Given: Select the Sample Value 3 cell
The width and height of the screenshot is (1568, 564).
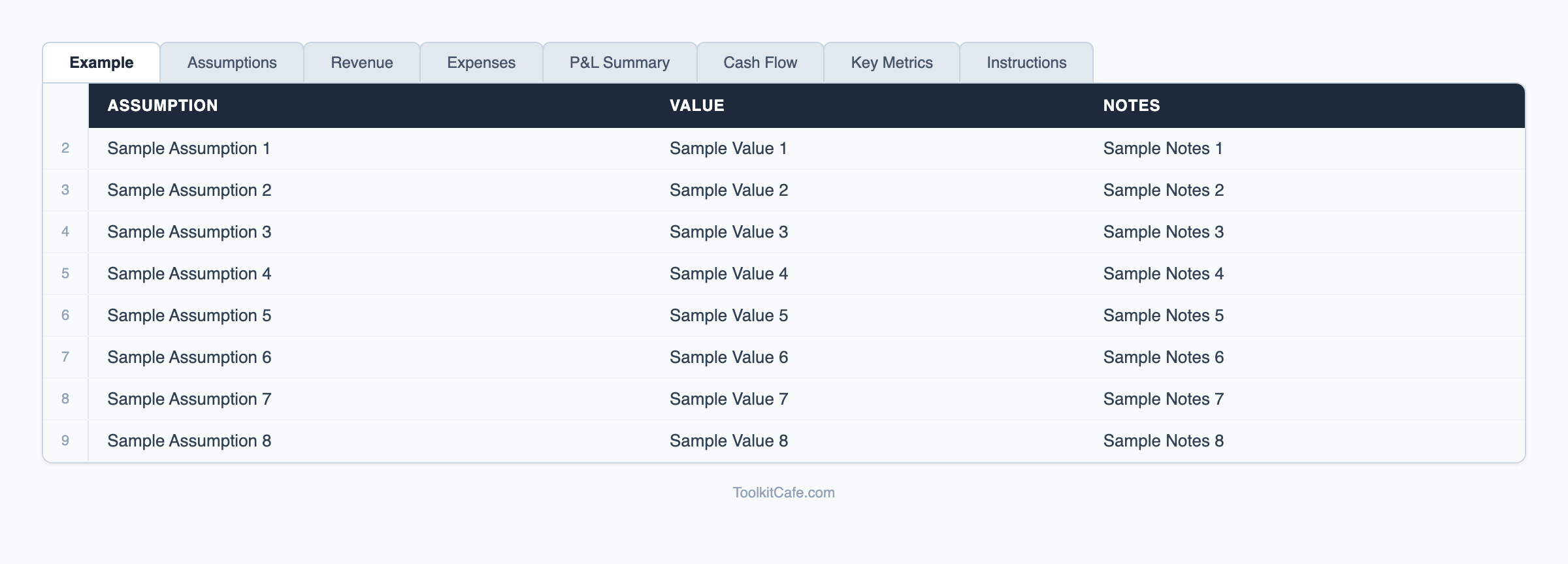Looking at the screenshot, I should 728,232.
